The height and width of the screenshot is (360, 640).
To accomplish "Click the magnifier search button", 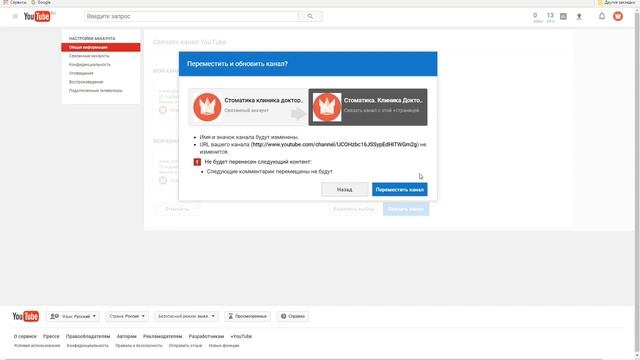I will click(310, 16).
